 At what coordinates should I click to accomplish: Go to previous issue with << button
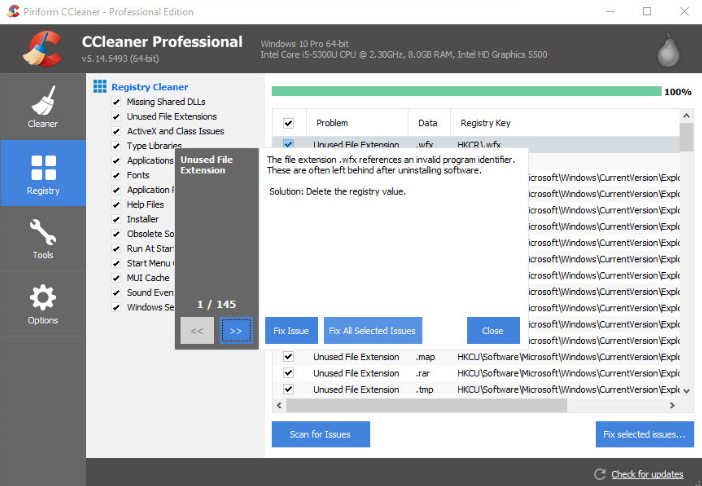pos(197,331)
